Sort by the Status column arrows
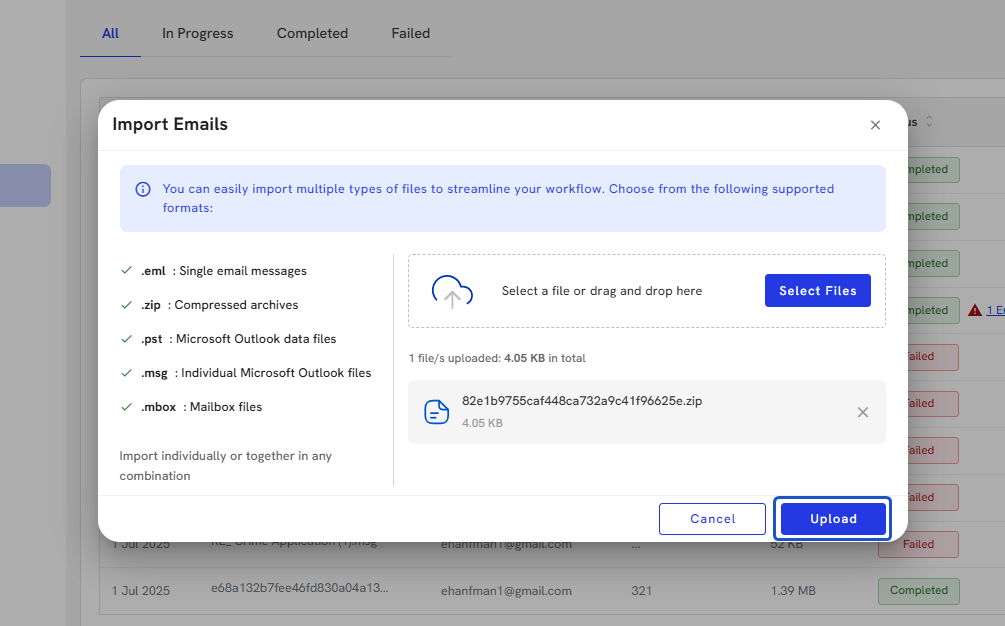Screen dimensions: 1005x626 929,122
